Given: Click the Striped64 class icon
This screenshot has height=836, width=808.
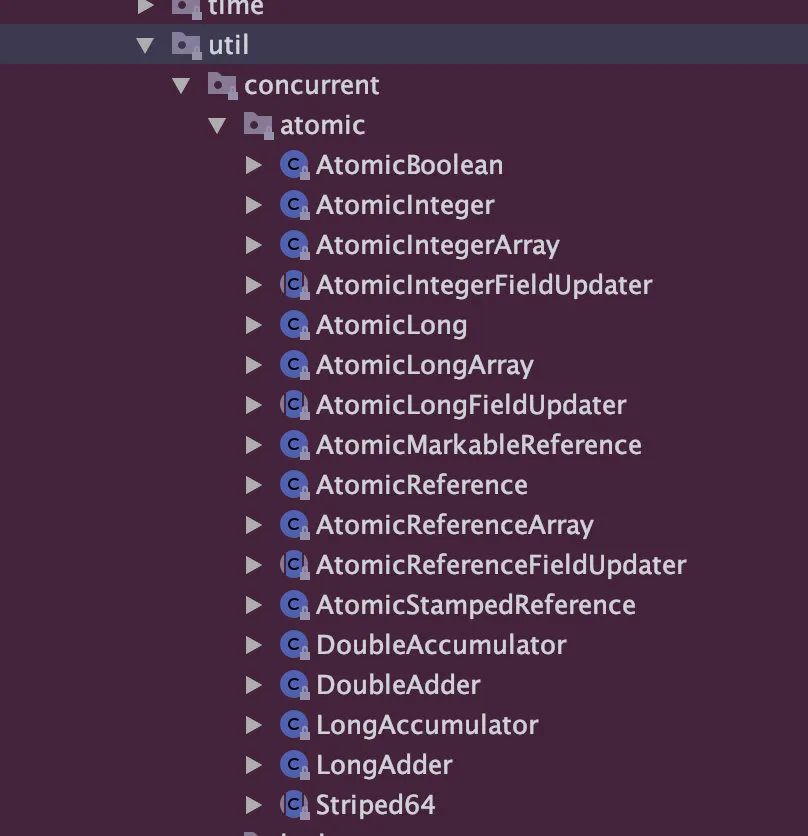Looking at the screenshot, I should [x=294, y=805].
